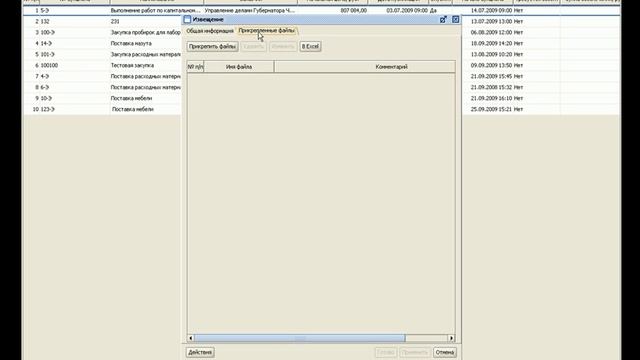Click the date 18.09.2009 14:20
This screenshot has width=640, height=360.
[491, 43]
